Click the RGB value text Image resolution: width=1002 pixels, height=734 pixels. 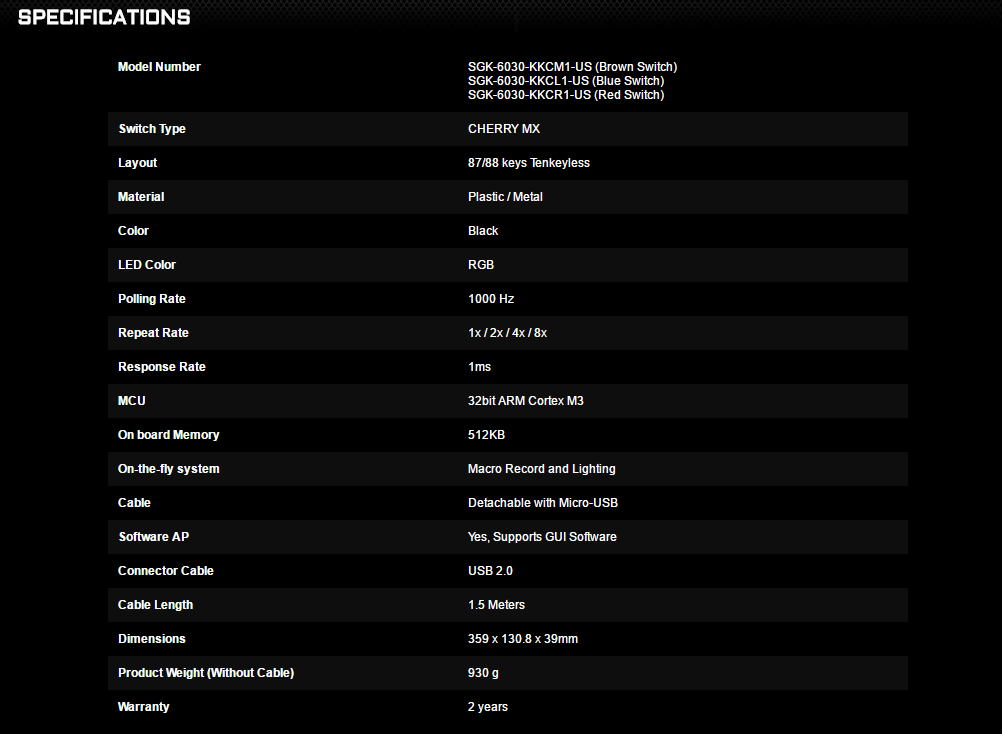[480, 265]
